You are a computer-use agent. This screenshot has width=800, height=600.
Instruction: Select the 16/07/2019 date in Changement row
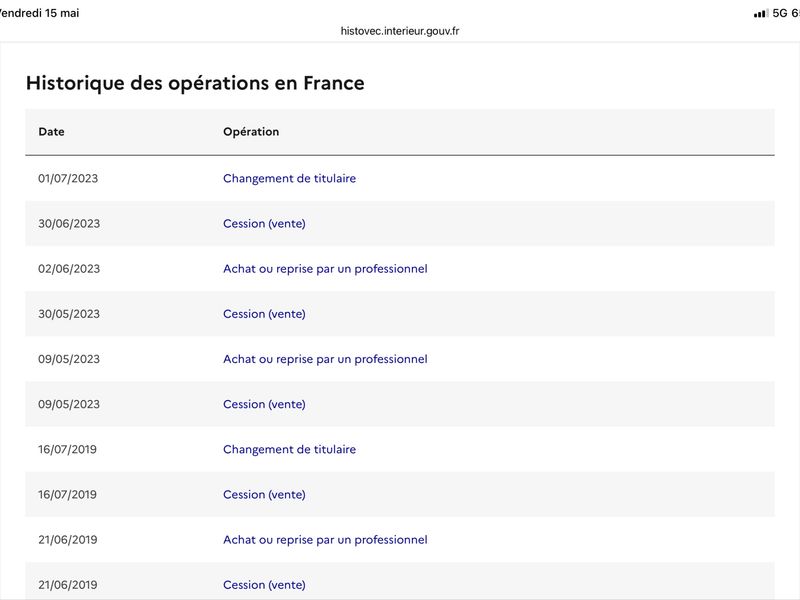[x=67, y=449]
